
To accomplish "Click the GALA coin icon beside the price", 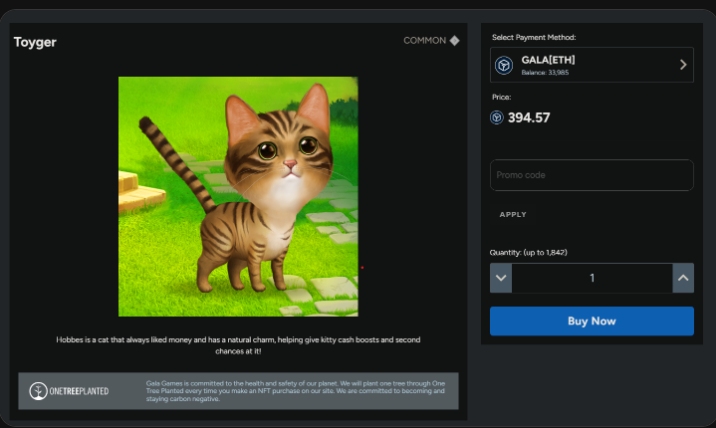I will [496, 117].
